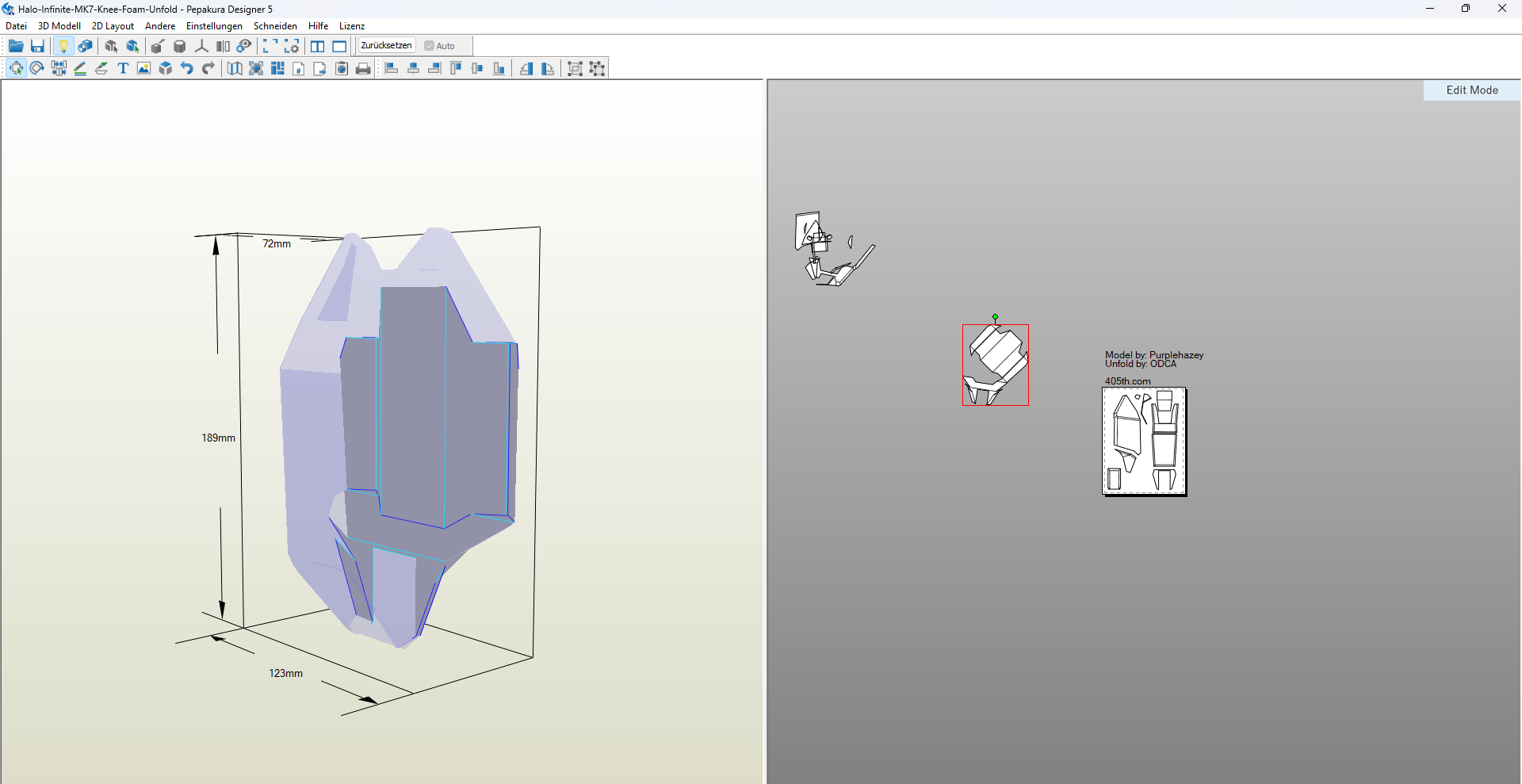
Task: Open the Schneiden menu
Action: pos(275,26)
